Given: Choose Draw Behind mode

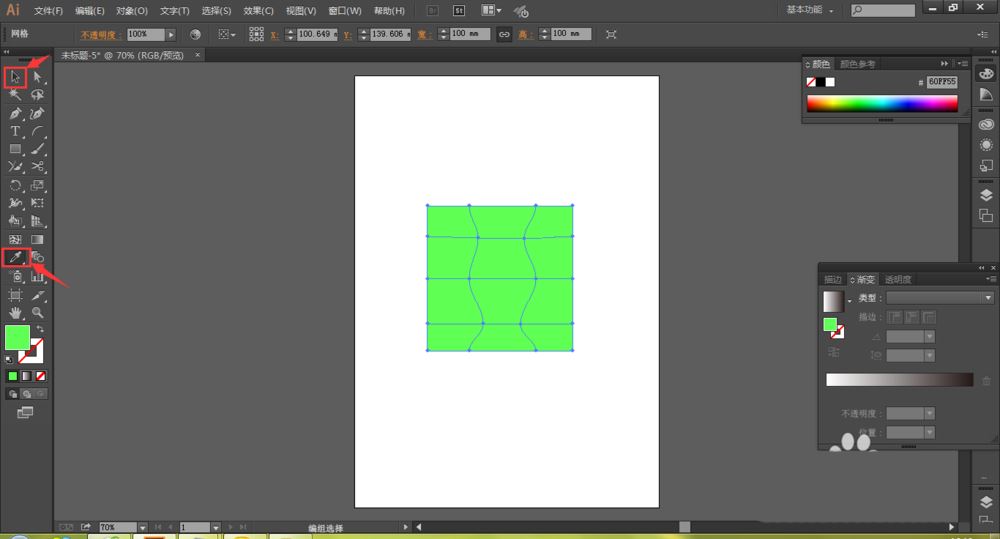Looking at the screenshot, I should (26, 394).
